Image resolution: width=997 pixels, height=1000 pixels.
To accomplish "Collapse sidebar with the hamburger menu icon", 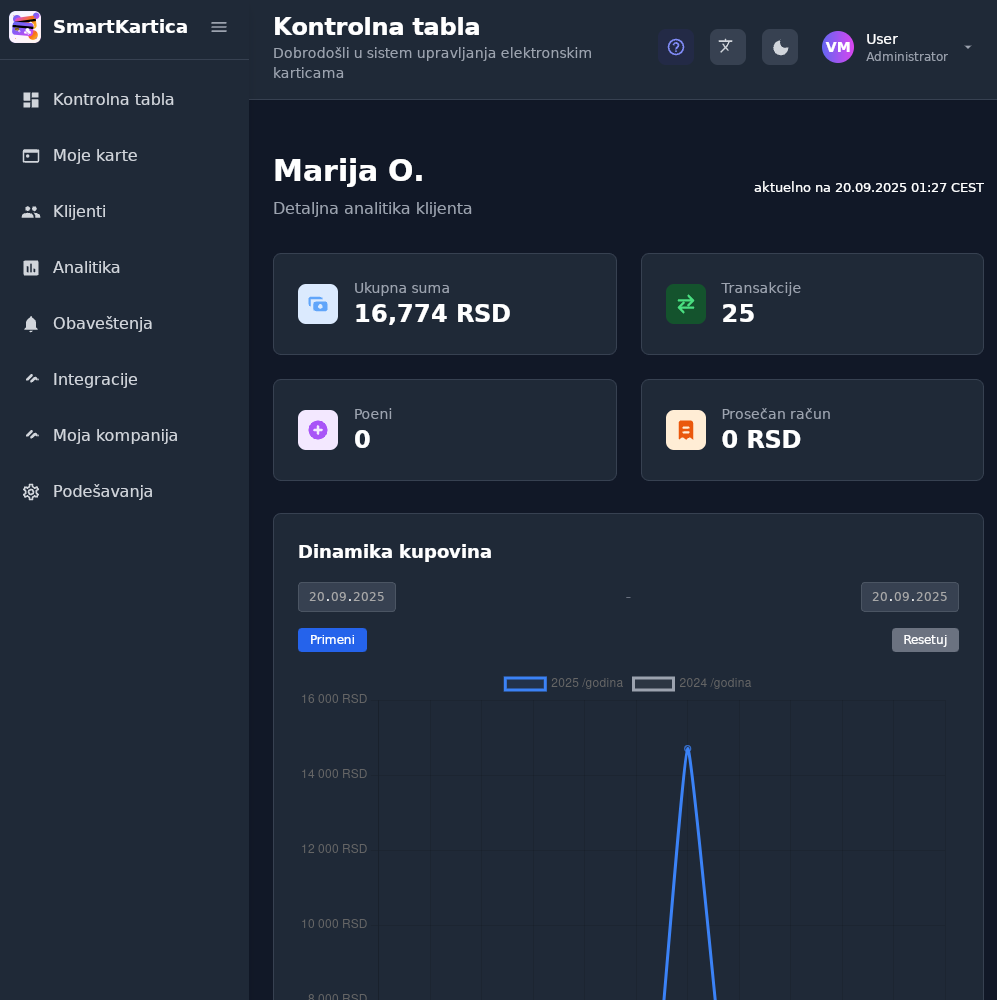I will click(219, 27).
